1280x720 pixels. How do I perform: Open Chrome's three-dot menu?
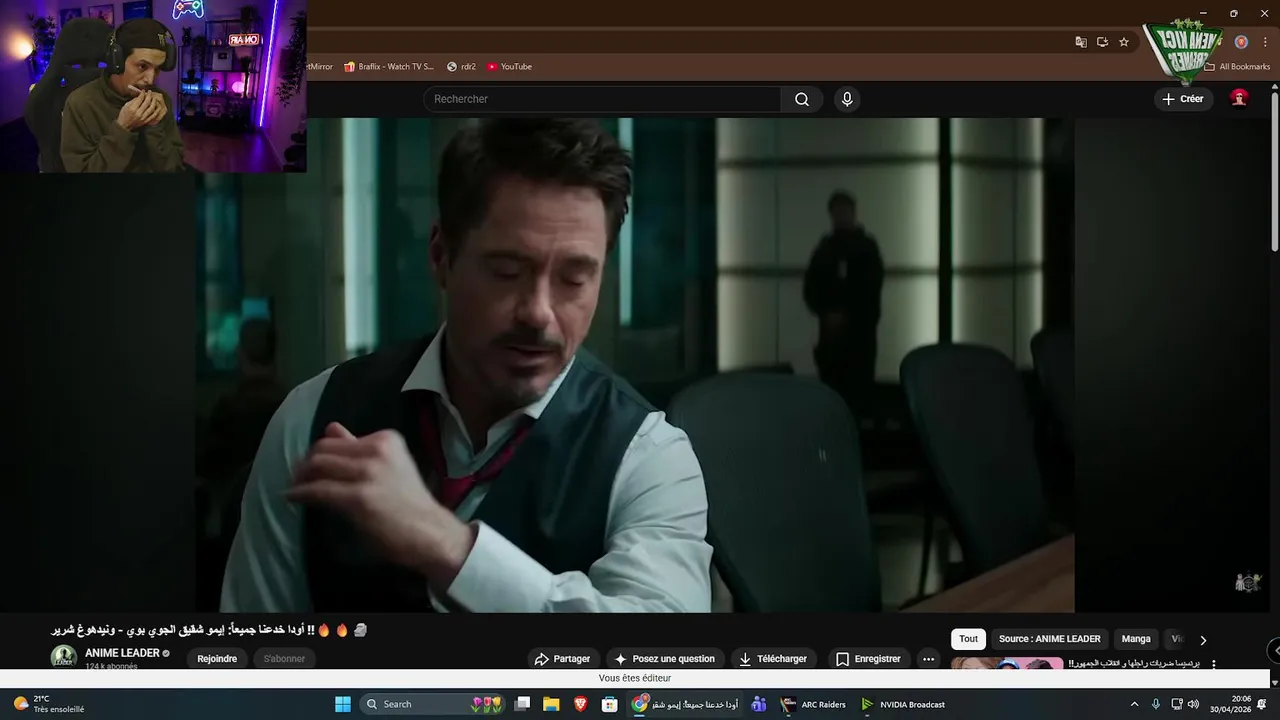coord(1265,42)
